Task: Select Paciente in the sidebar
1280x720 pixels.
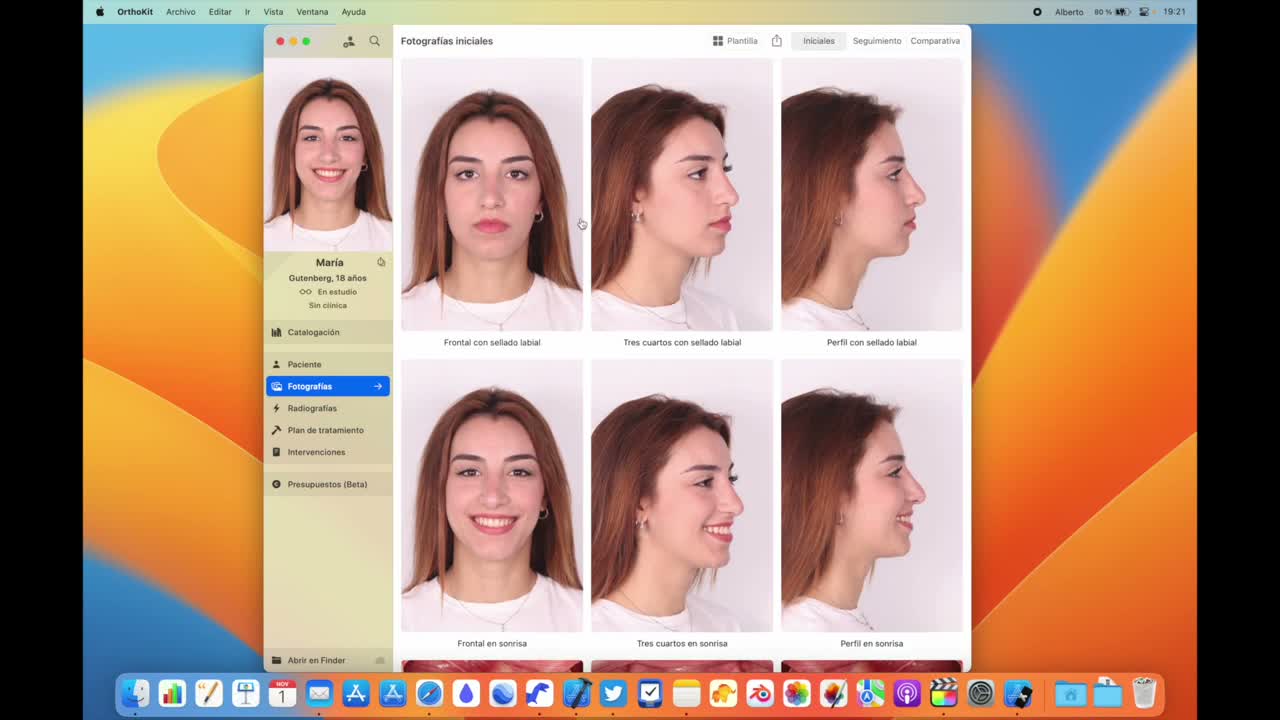Action: point(328,364)
